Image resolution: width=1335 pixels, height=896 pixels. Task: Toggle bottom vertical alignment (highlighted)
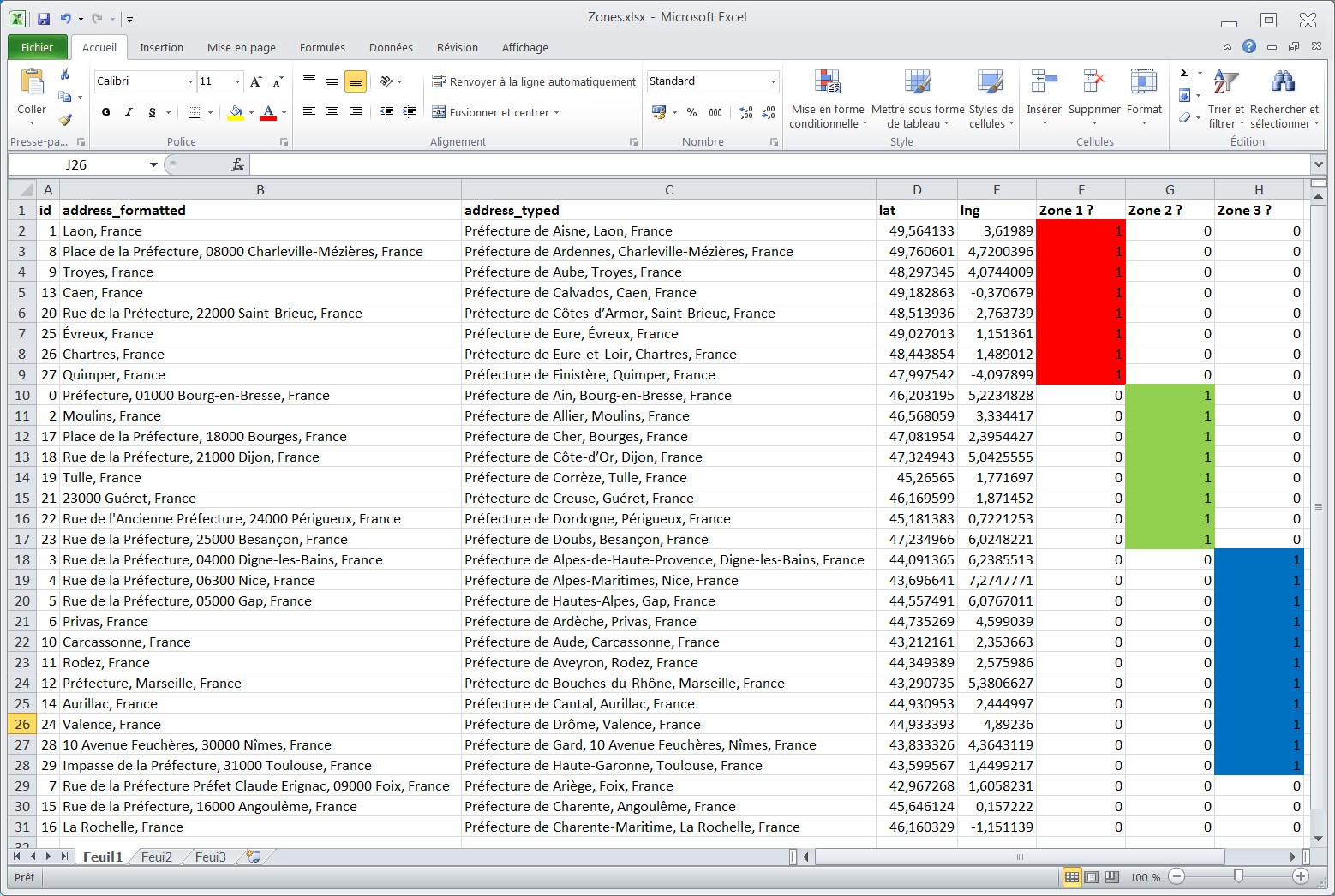tap(356, 81)
